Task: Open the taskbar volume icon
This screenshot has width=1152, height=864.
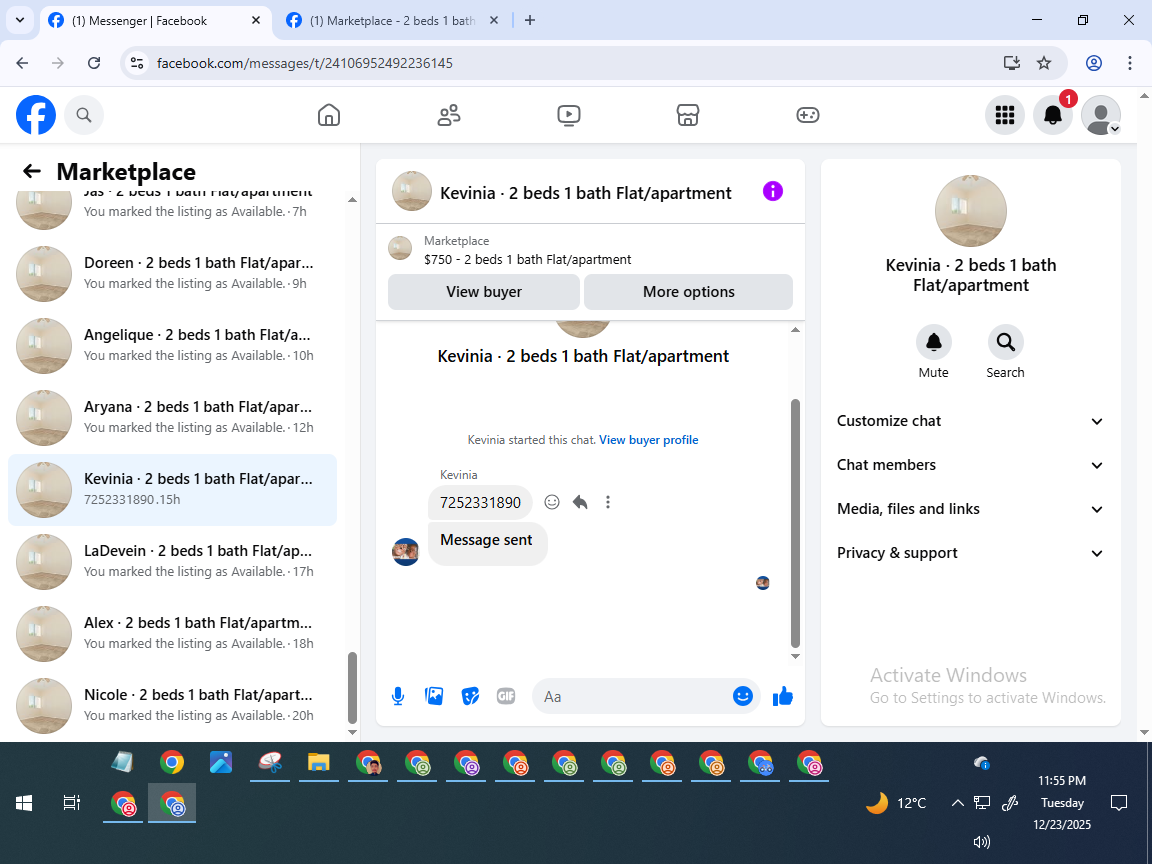Action: coord(981,842)
